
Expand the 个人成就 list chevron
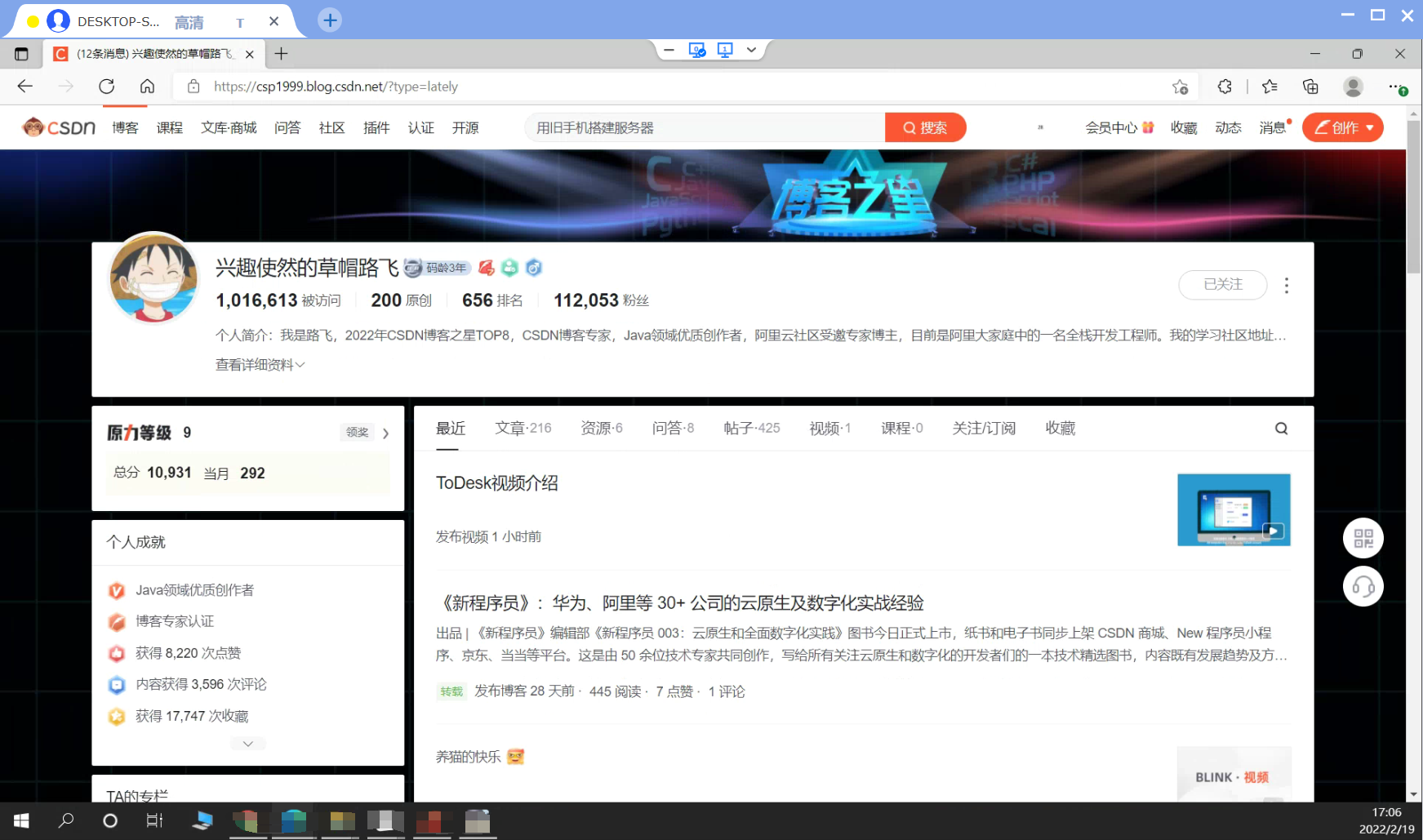click(248, 744)
